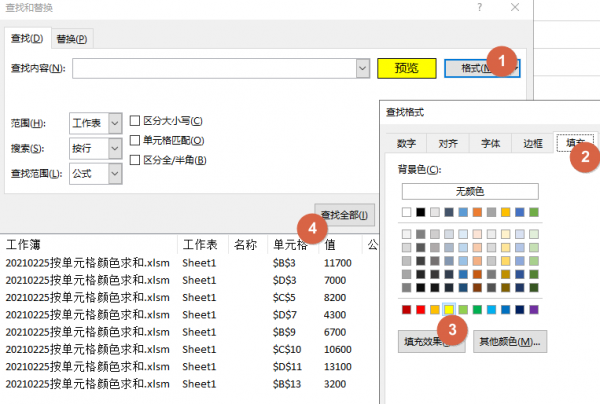This screenshot has height=404, width=600.
Task: Enable the 区分大小写 checkbox
Action: point(135,121)
